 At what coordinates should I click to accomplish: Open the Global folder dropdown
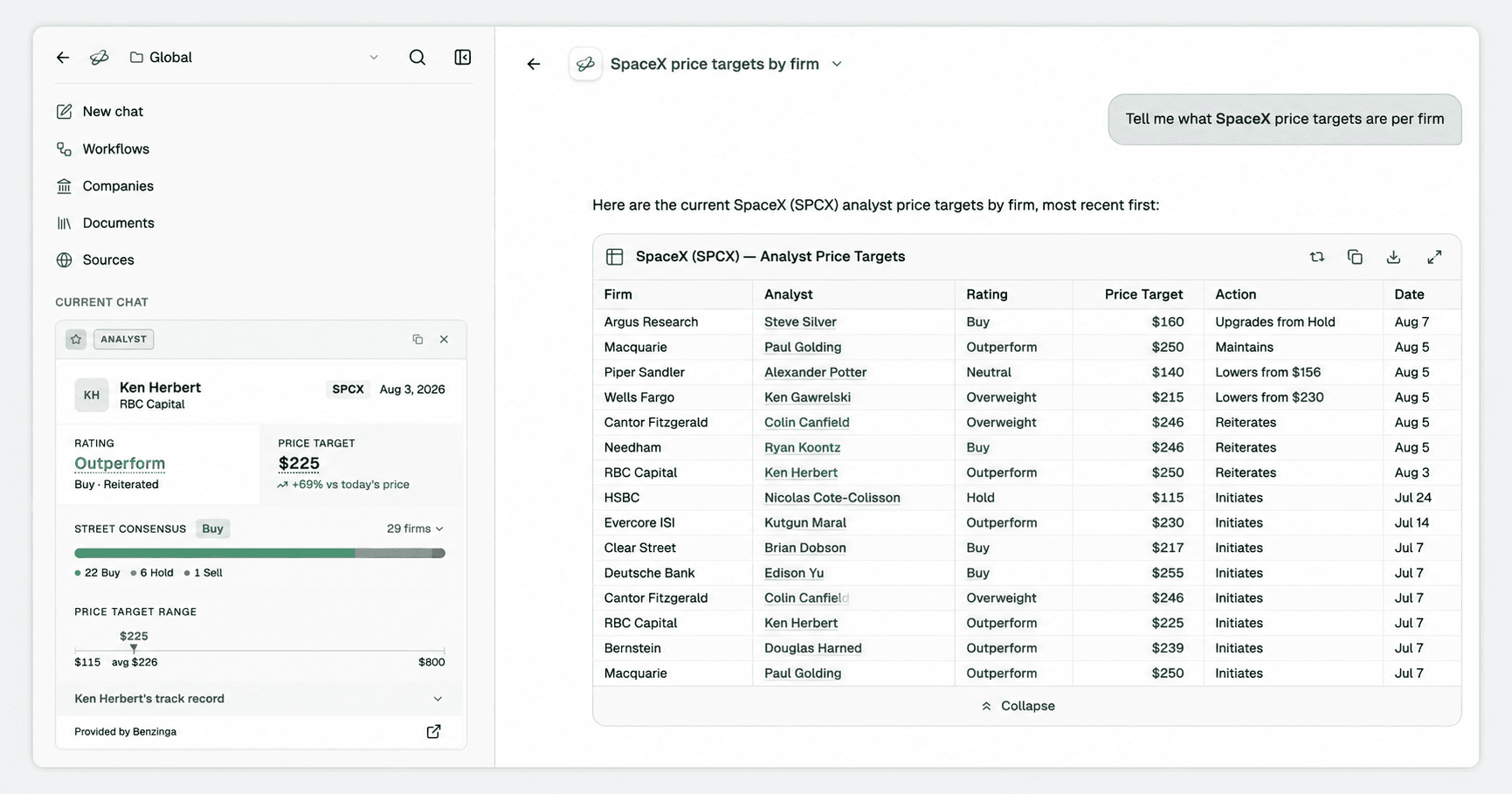[x=253, y=58]
